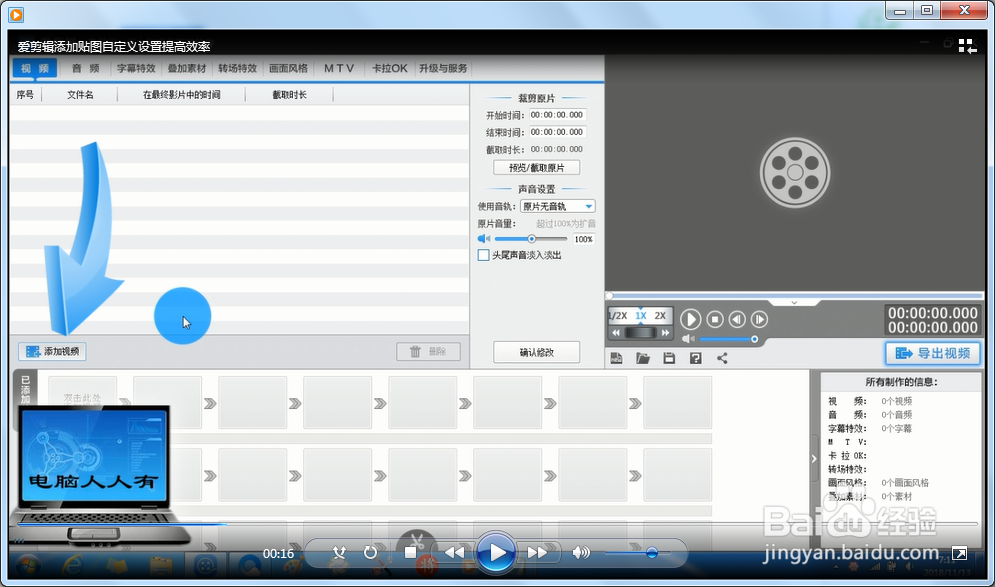This screenshot has width=995, height=587.
Task: Rewind with jog wheel left arrows
Action: 616,333
